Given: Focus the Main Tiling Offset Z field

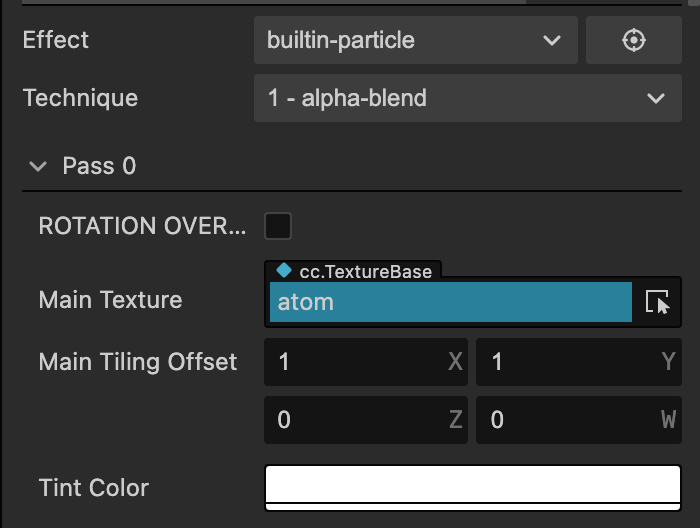Looking at the screenshot, I should [x=365, y=420].
